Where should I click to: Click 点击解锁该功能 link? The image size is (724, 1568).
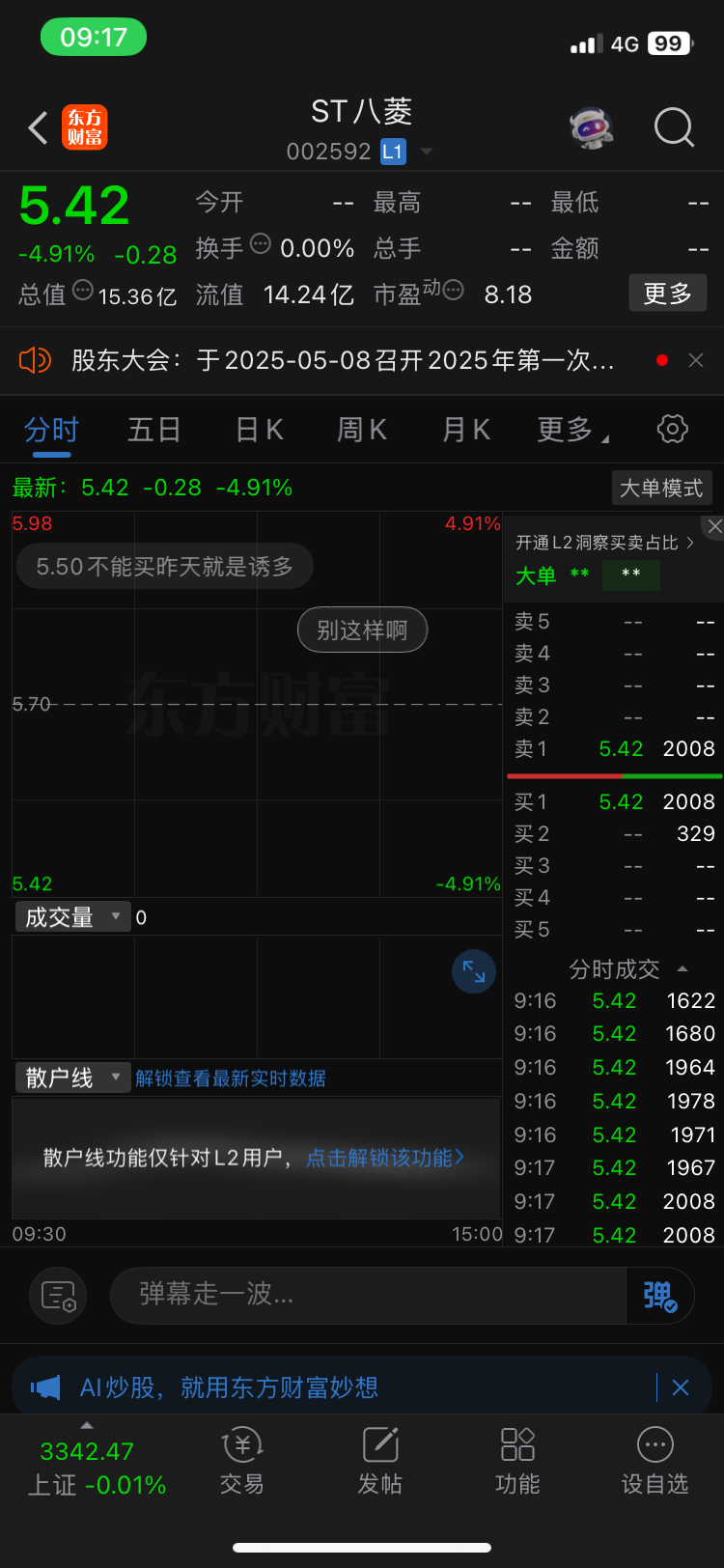point(385,1157)
